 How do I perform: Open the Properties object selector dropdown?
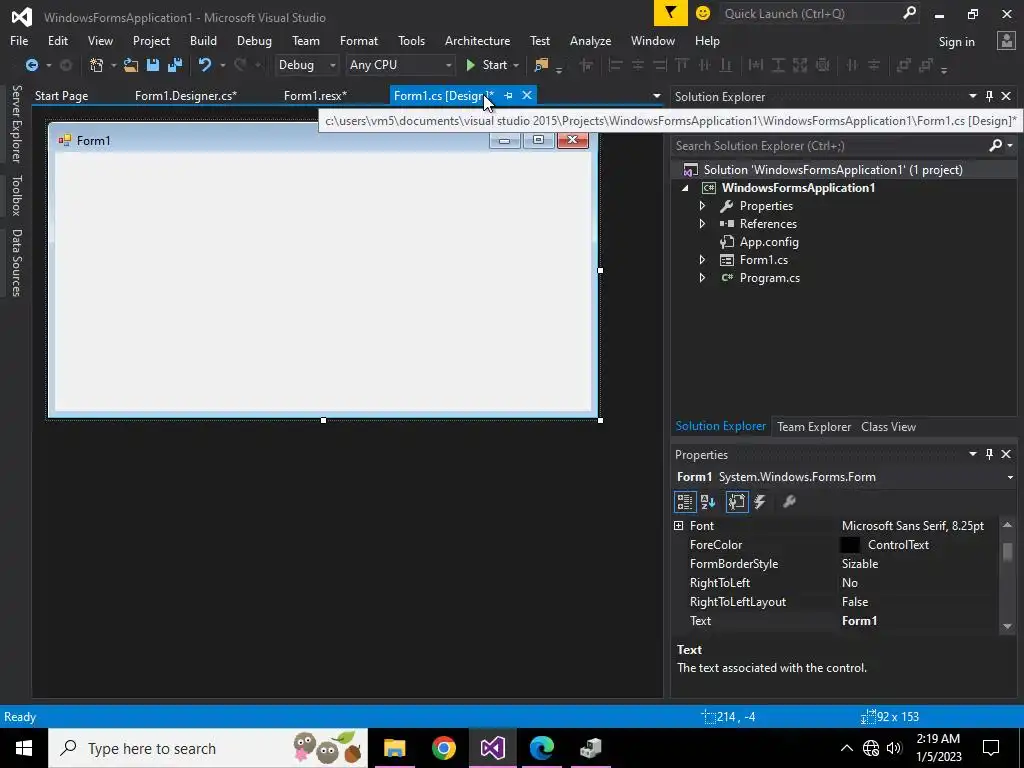click(1011, 477)
